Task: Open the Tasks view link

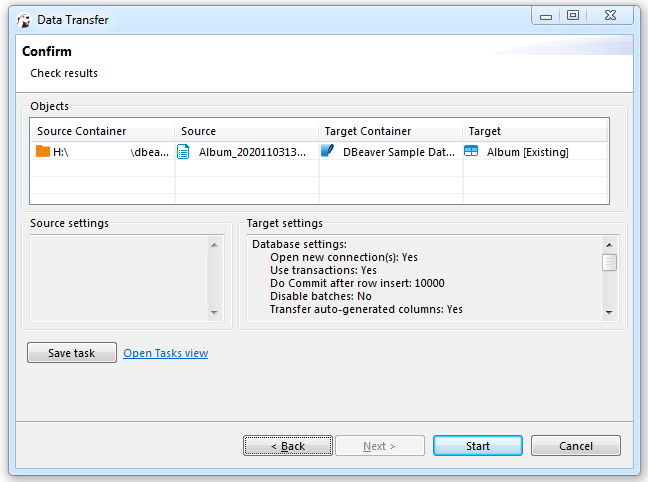Action: coord(166,353)
